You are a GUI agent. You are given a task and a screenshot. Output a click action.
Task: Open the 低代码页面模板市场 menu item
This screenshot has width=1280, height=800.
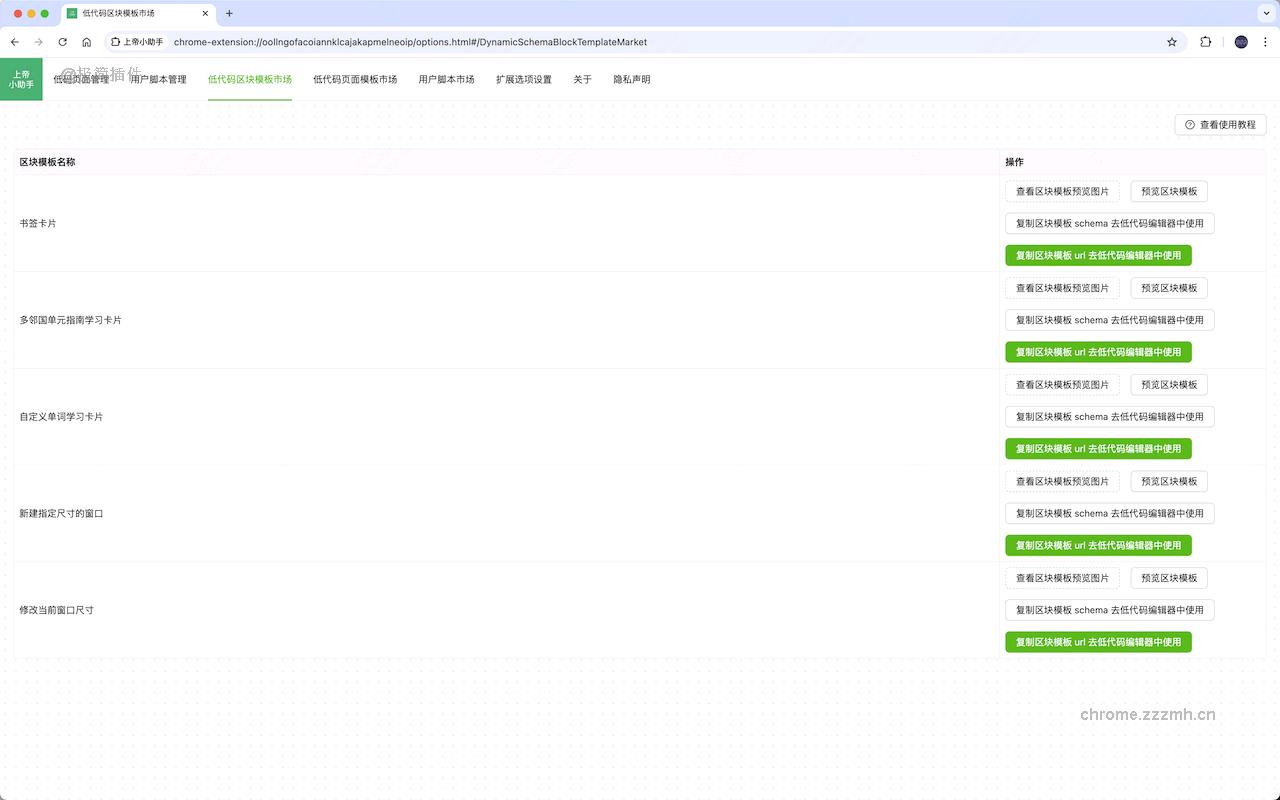tap(355, 79)
